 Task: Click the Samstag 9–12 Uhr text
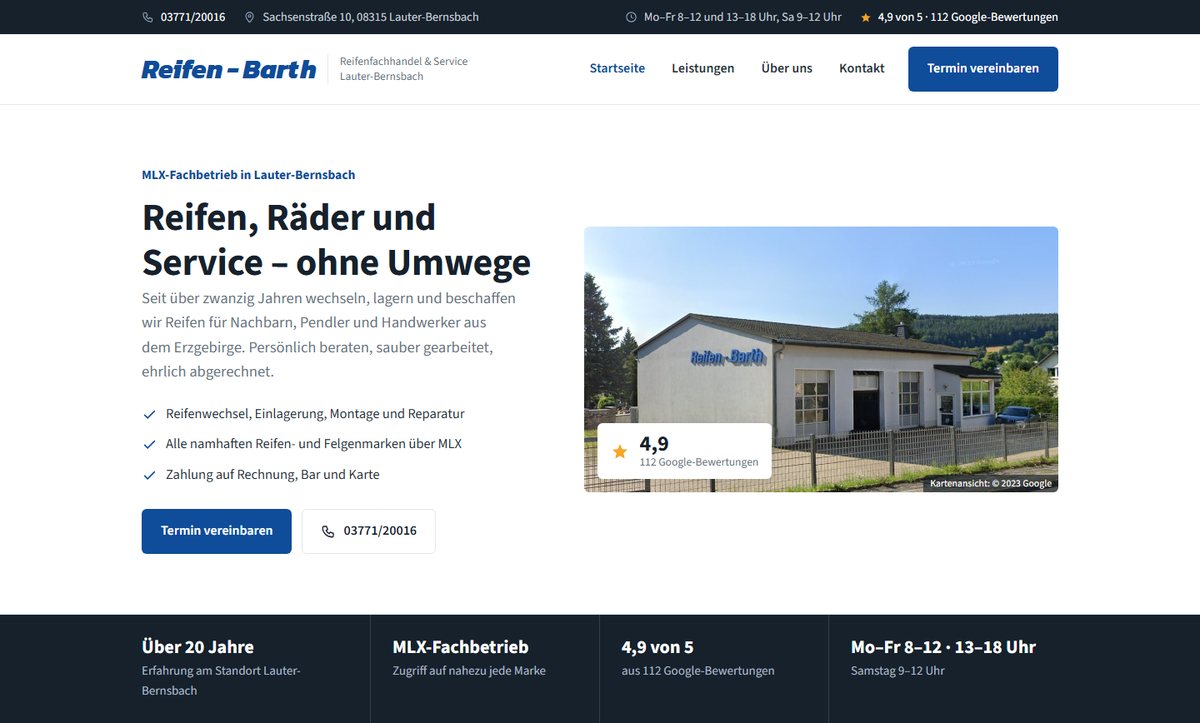pyautogui.click(x=898, y=671)
